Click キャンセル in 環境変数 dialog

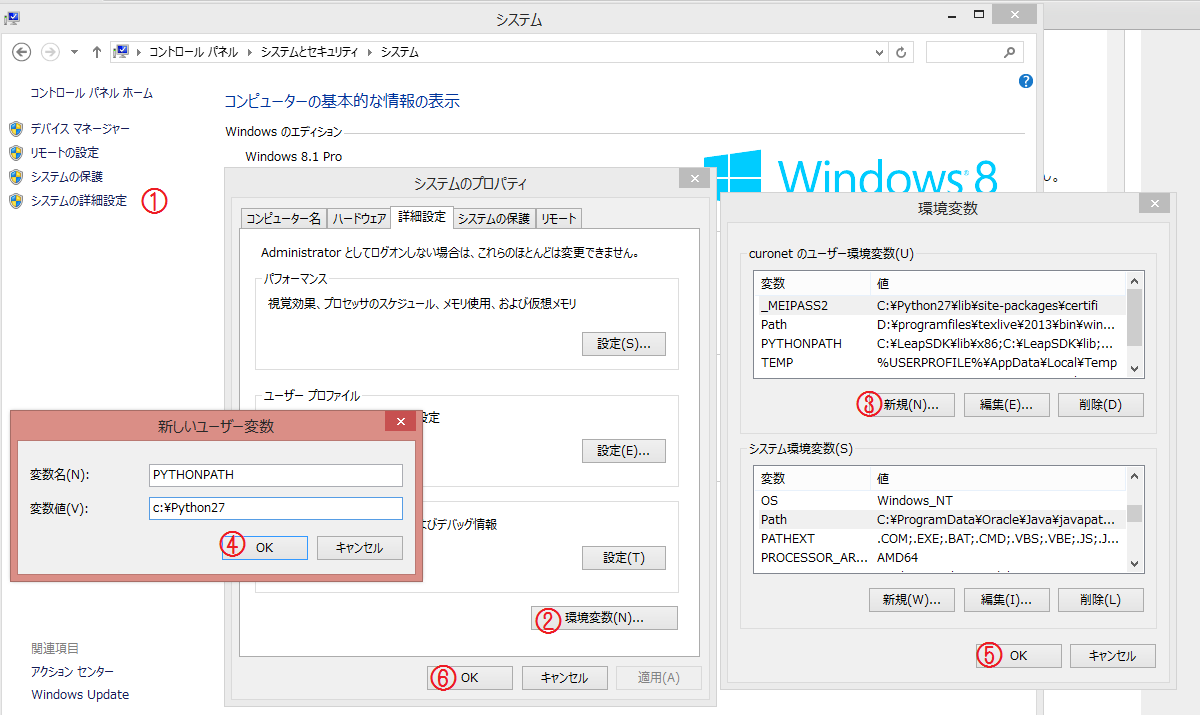tap(1113, 656)
